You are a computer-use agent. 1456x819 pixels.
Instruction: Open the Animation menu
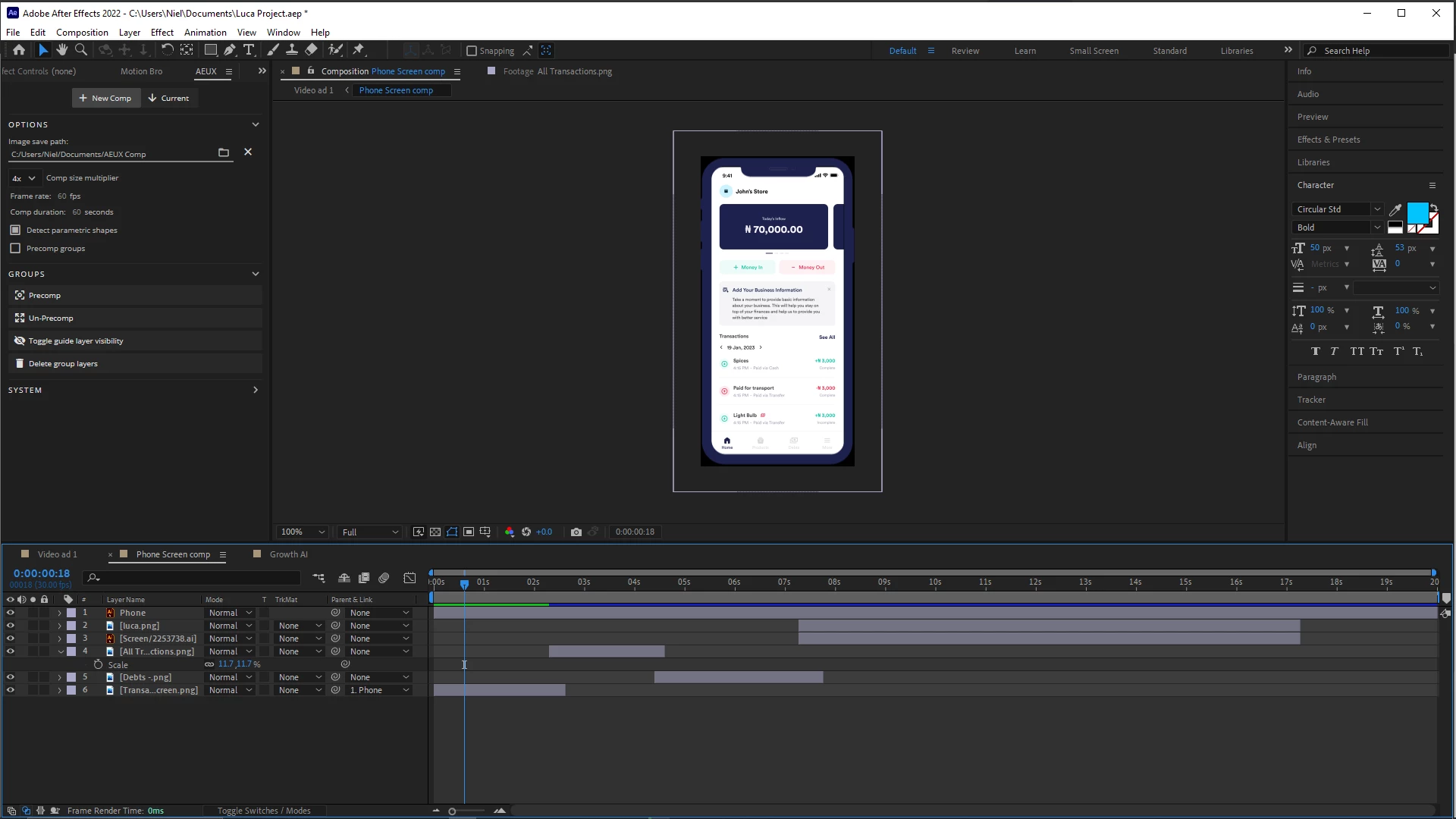[205, 33]
